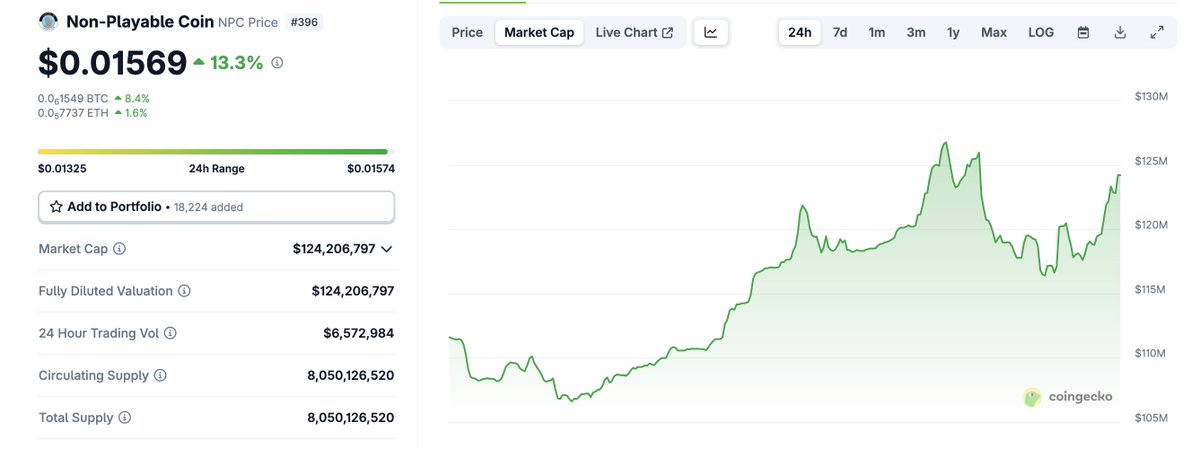1200x449 pixels.
Task: Expand chart to fullscreen
Action: click(1157, 32)
